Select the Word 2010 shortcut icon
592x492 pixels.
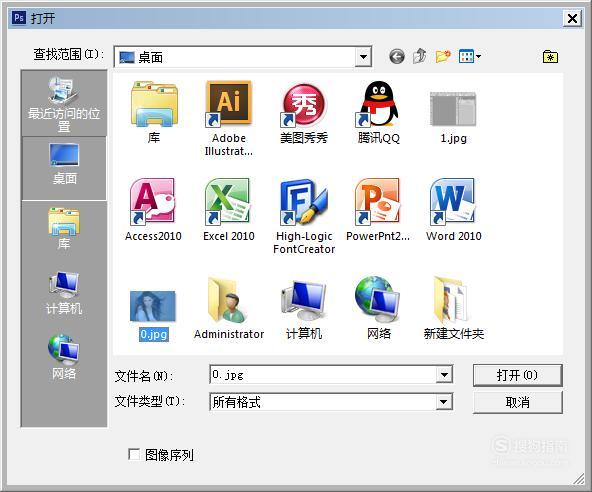click(453, 201)
